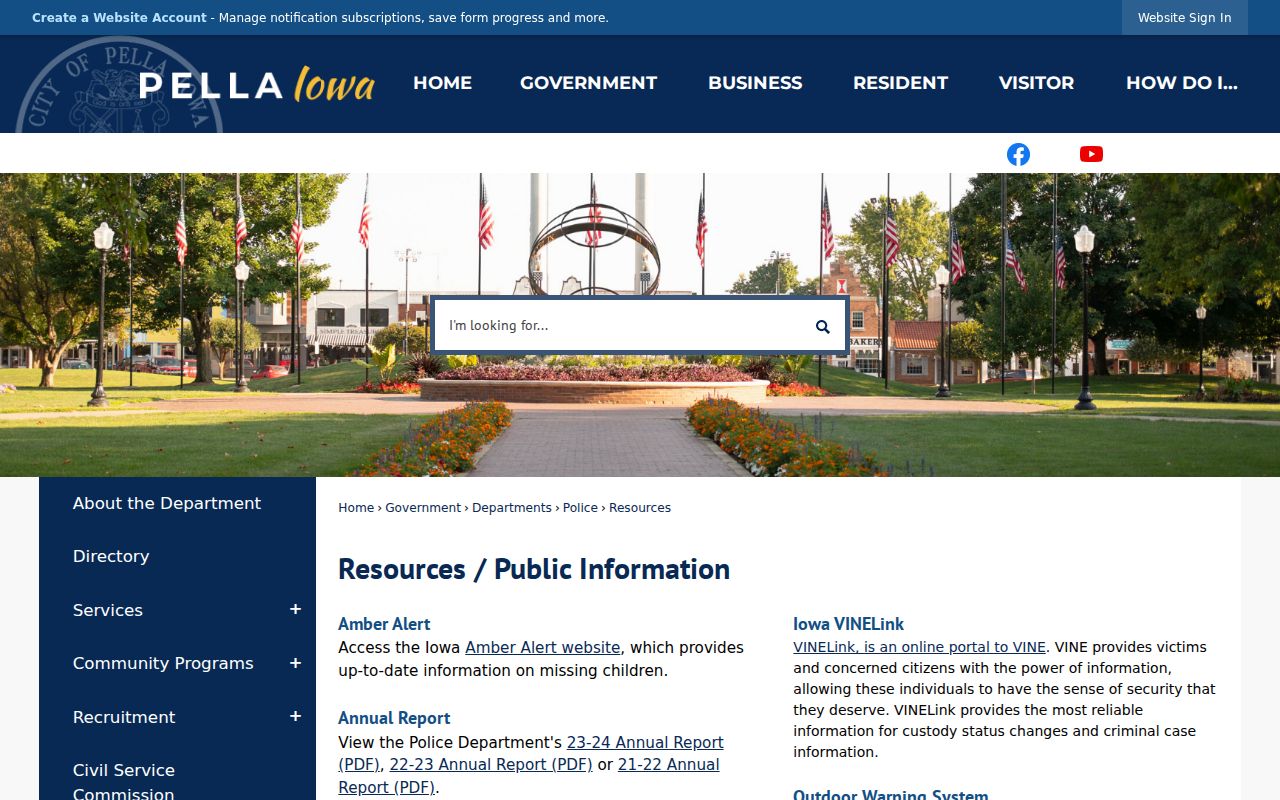The height and width of the screenshot is (800, 1280).
Task: Open the Government main menu
Action: coord(588,83)
